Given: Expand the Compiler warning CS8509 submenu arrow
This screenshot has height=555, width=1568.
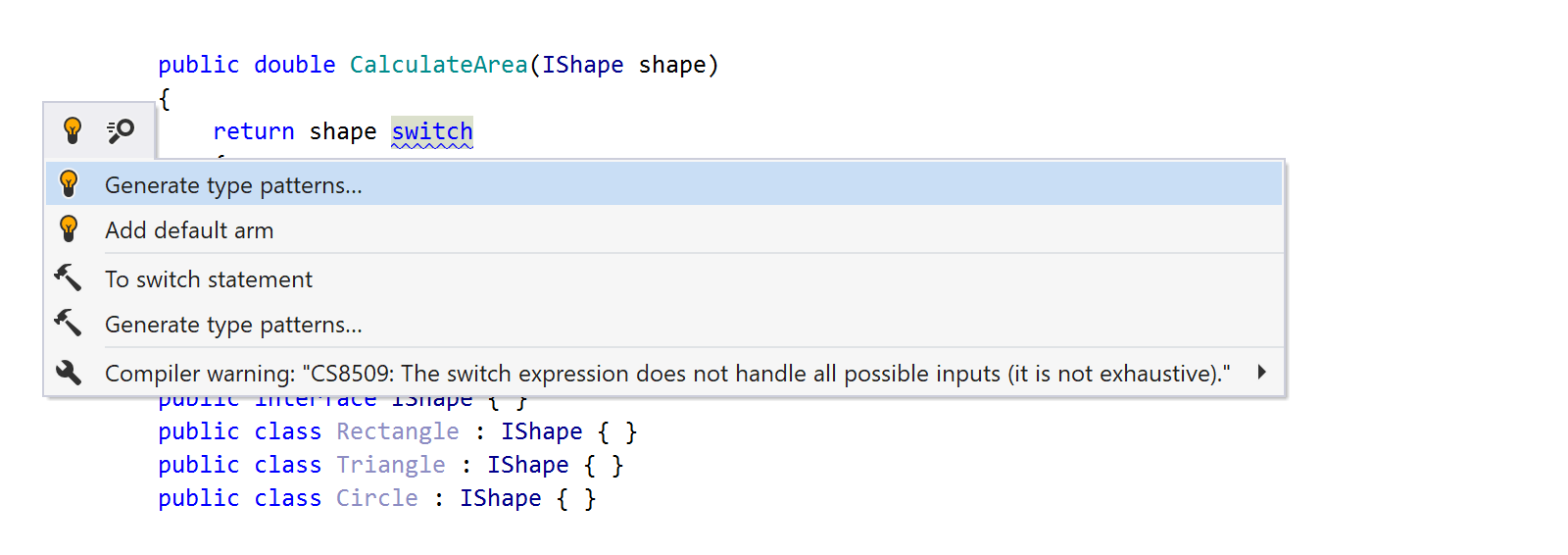Looking at the screenshot, I should click(x=1261, y=373).
